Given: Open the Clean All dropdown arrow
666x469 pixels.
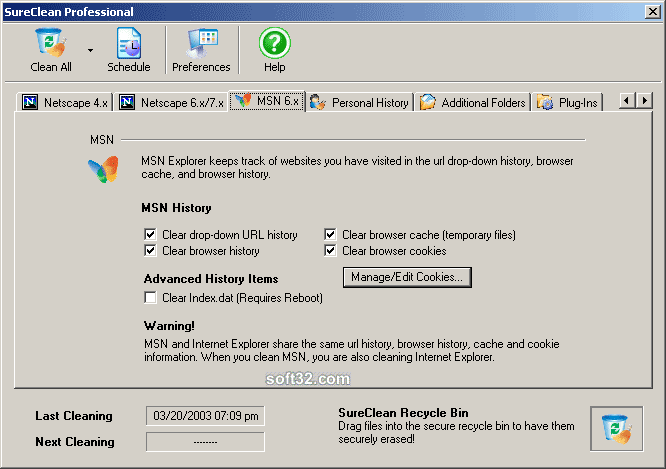Looking at the screenshot, I should 90,51.
